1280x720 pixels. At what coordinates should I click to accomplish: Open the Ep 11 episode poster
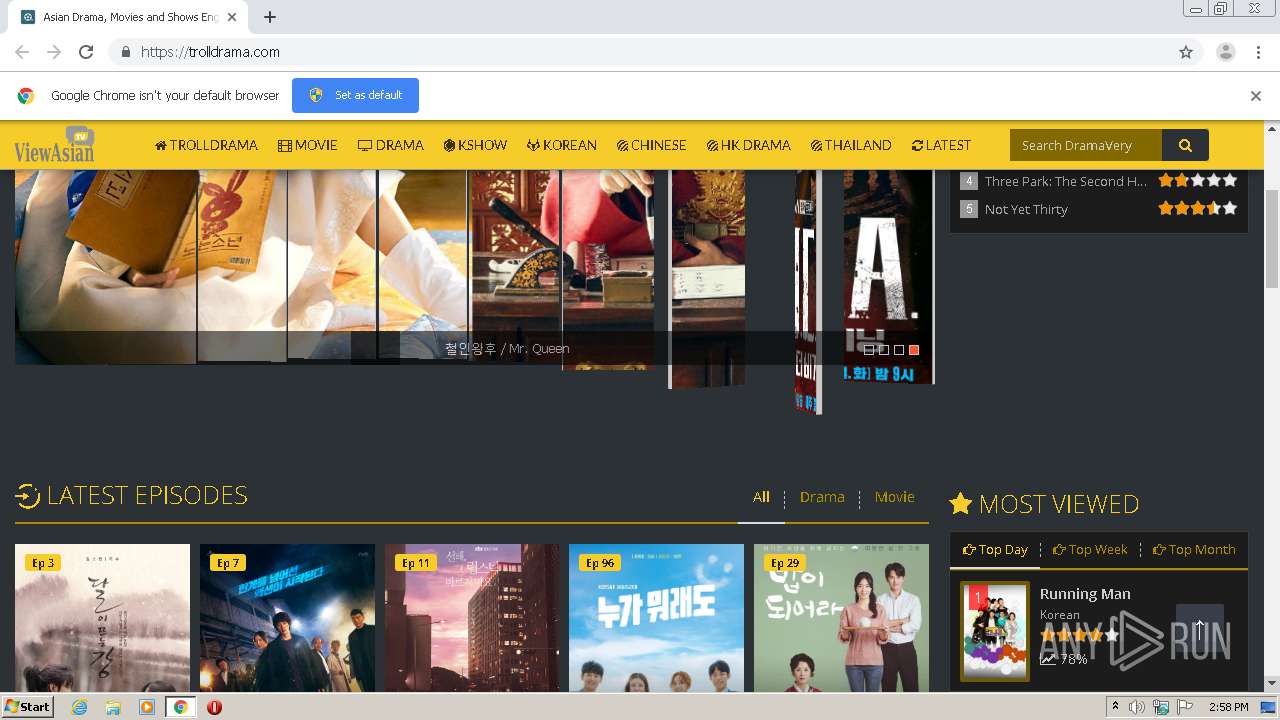[472, 618]
